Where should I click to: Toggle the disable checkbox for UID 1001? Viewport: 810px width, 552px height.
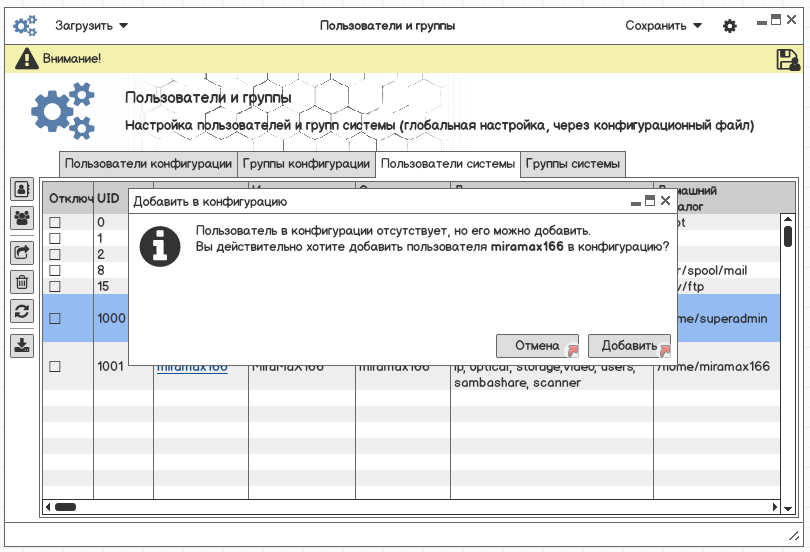(x=56, y=367)
